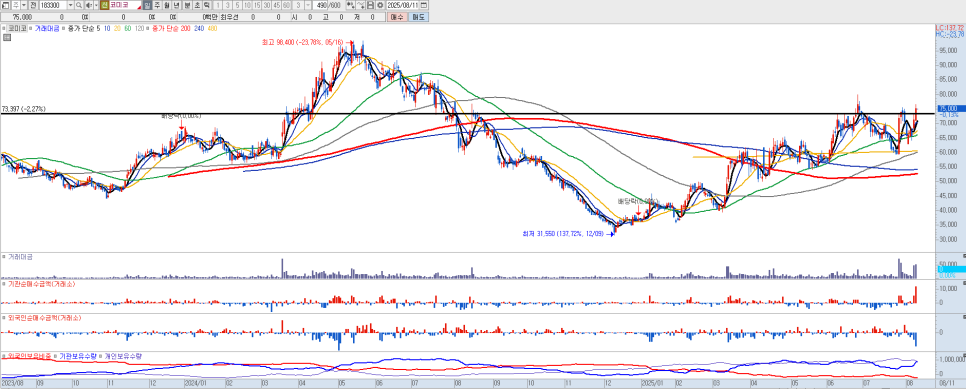The height and width of the screenshot is (389, 966).
Task: Click the 매수 buy button
Action: click(396, 17)
